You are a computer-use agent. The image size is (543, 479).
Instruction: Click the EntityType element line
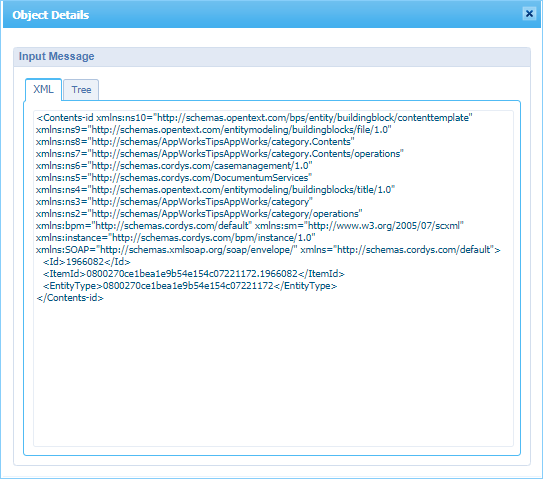click(190, 286)
